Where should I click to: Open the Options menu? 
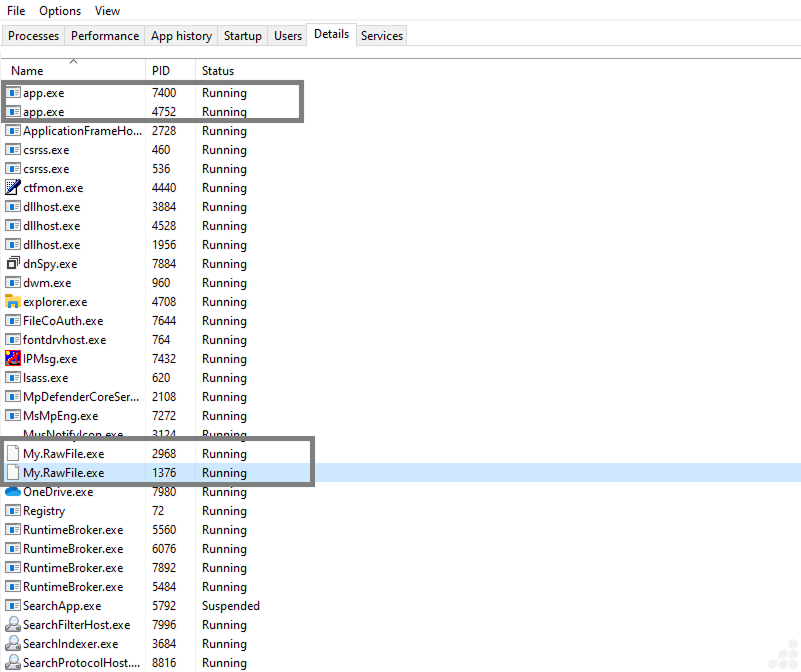[60, 11]
